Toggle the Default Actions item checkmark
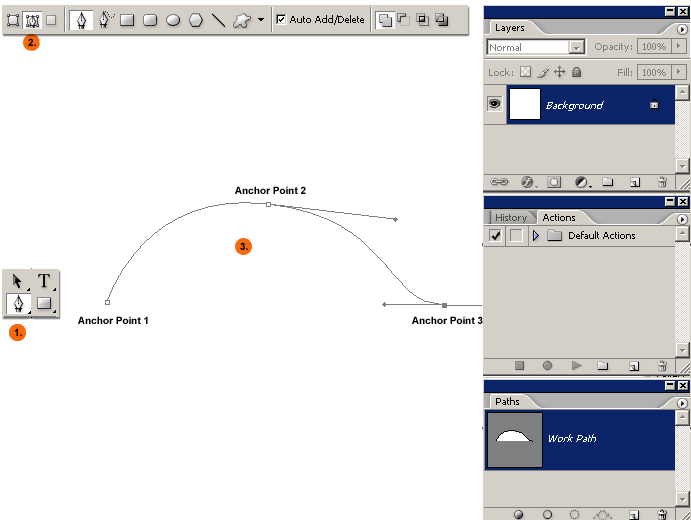 coord(495,235)
